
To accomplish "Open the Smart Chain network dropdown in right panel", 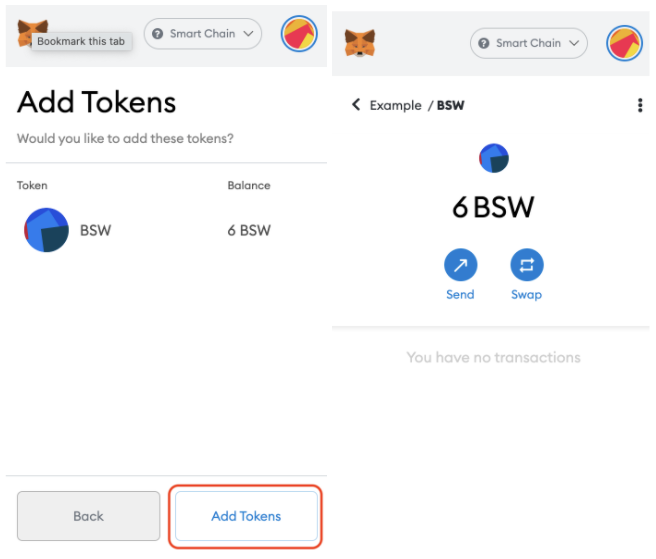I will point(529,43).
